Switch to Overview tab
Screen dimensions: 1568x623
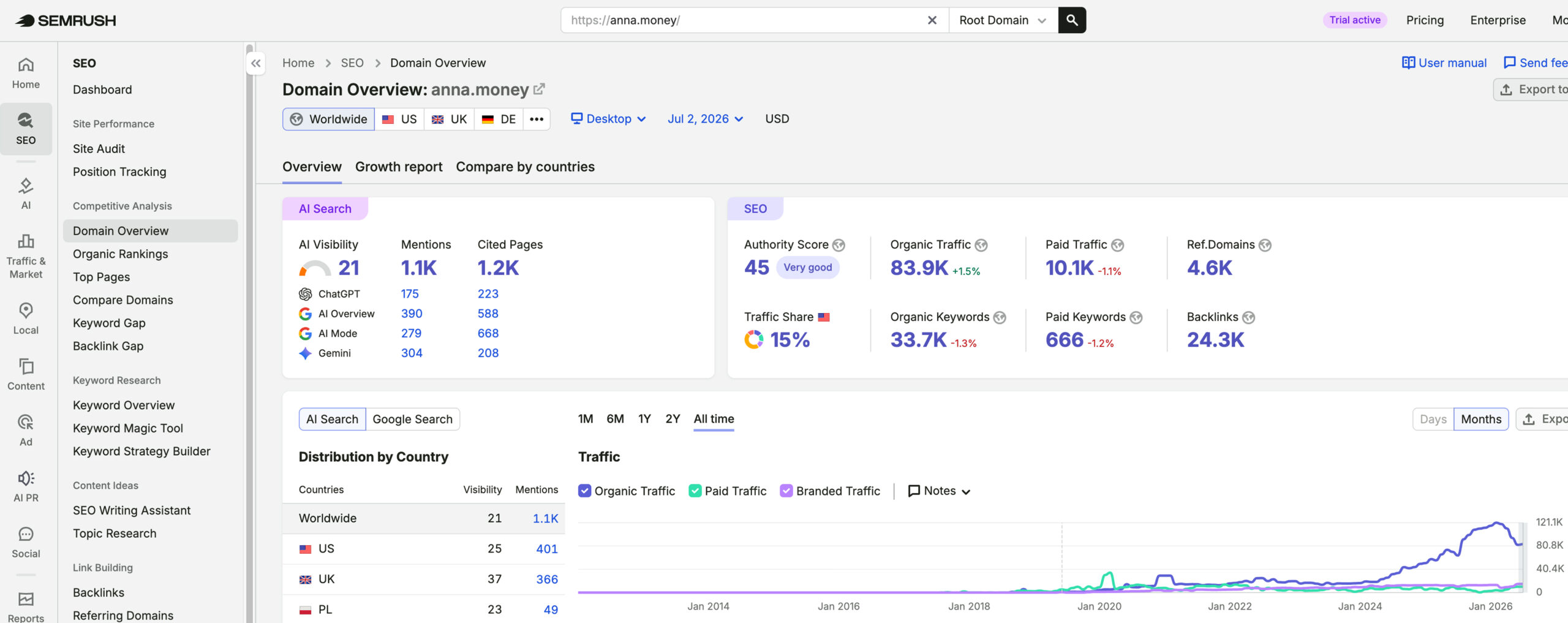point(312,167)
